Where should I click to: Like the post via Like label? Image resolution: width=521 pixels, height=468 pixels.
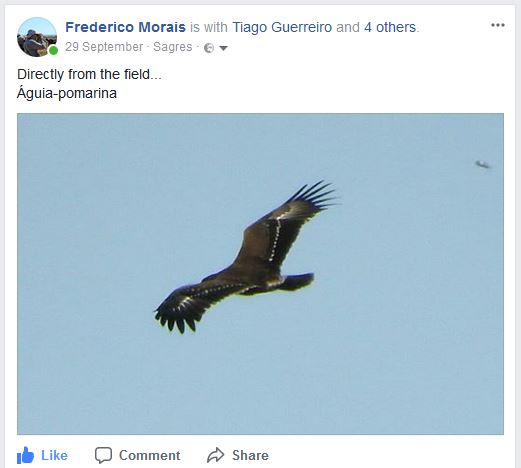54,455
